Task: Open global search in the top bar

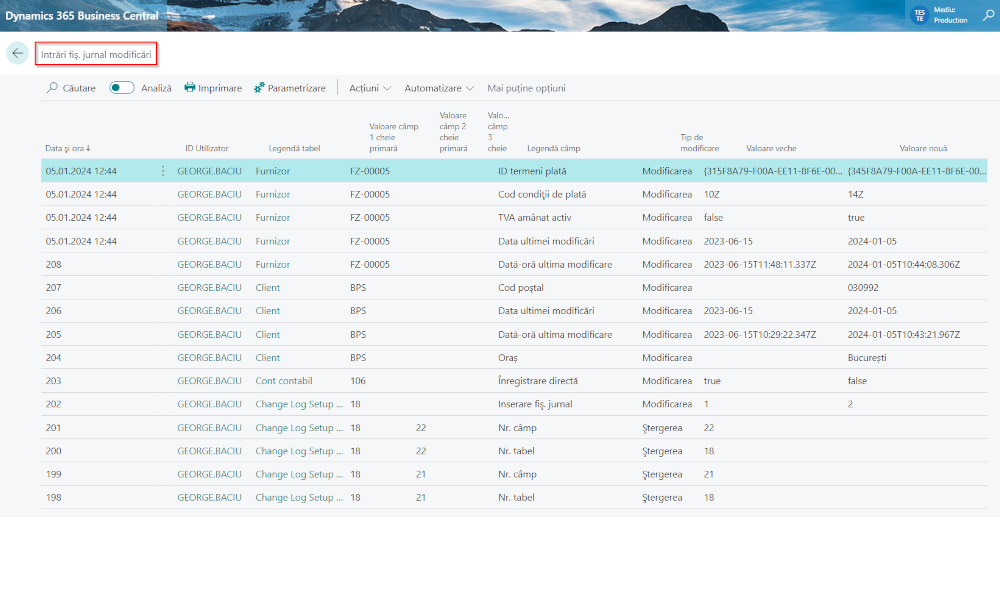Action: [x=988, y=16]
